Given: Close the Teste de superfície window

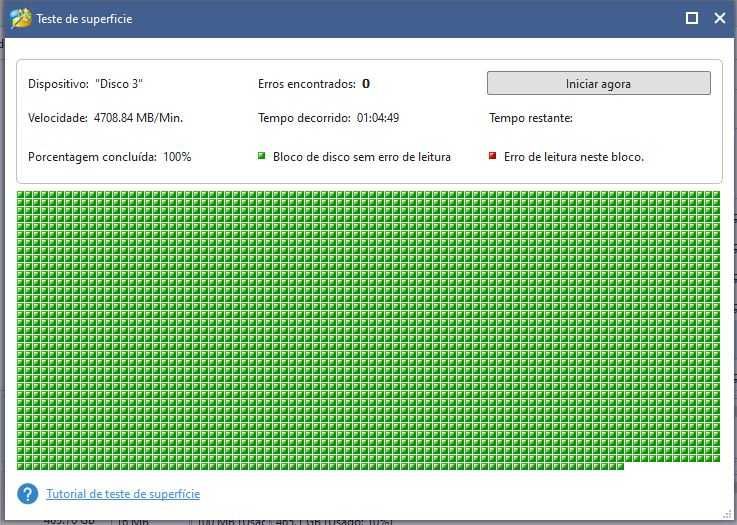Looking at the screenshot, I should 720,18.
